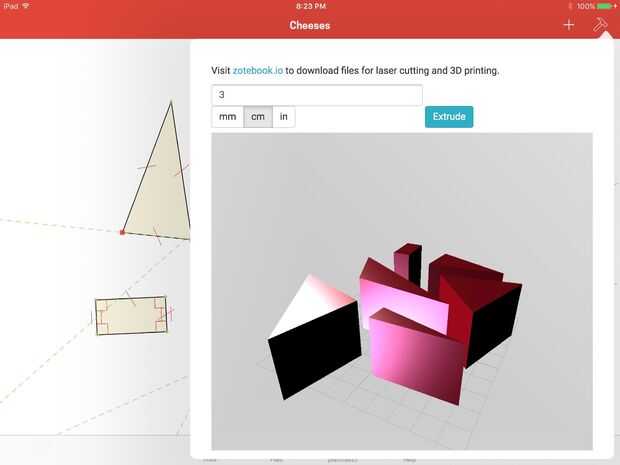The height and width of the screenshot is (465, 620).
Task: Select the rectangle shape on canvas
Action: pyautogui.click(x=131, y=316)
